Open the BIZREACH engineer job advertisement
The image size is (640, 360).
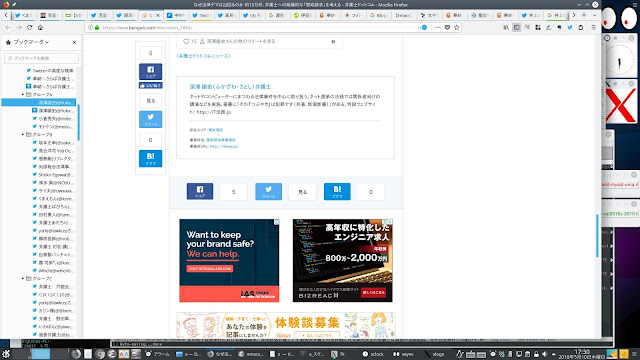[342, 260]
